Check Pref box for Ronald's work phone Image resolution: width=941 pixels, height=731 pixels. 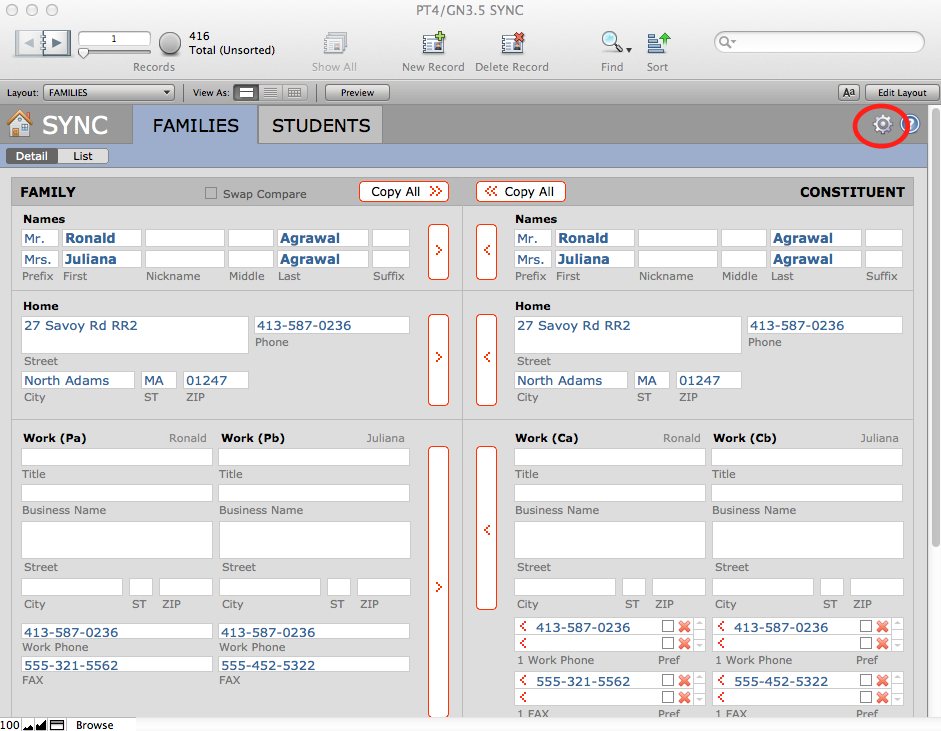667,627
